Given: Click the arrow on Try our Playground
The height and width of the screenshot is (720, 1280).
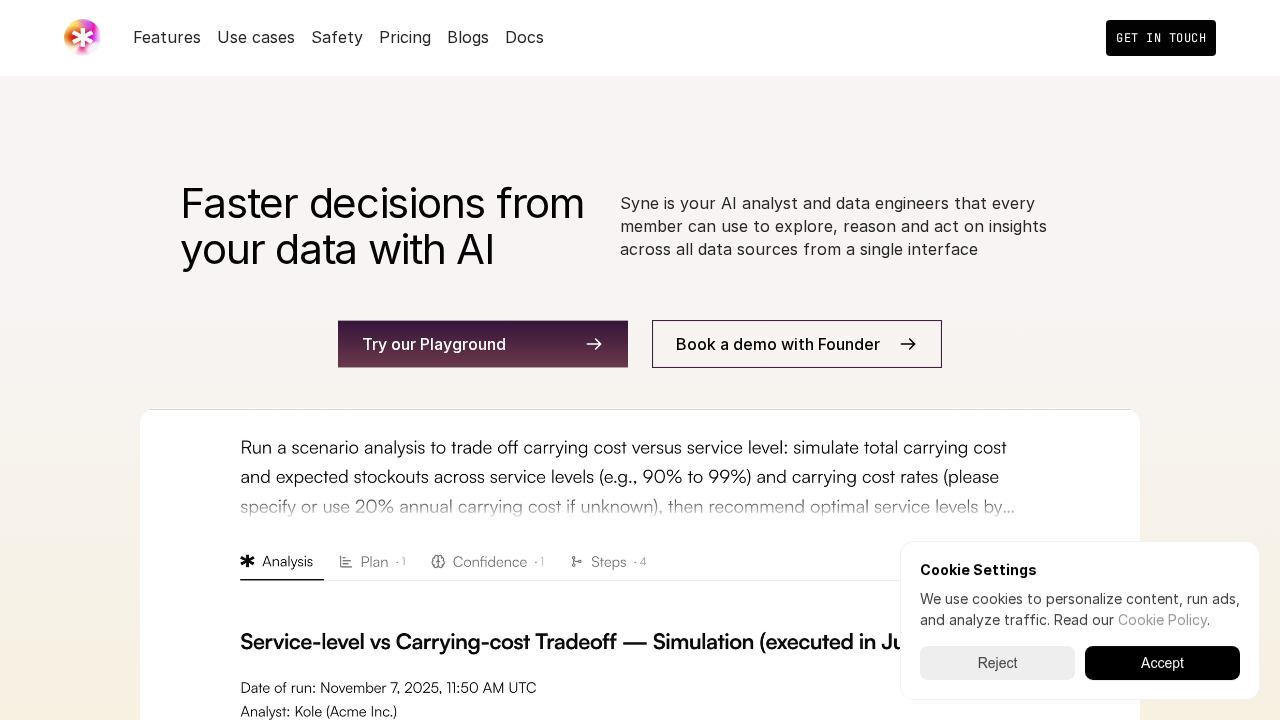Looking at the screenshot, I should pos(594,344).
